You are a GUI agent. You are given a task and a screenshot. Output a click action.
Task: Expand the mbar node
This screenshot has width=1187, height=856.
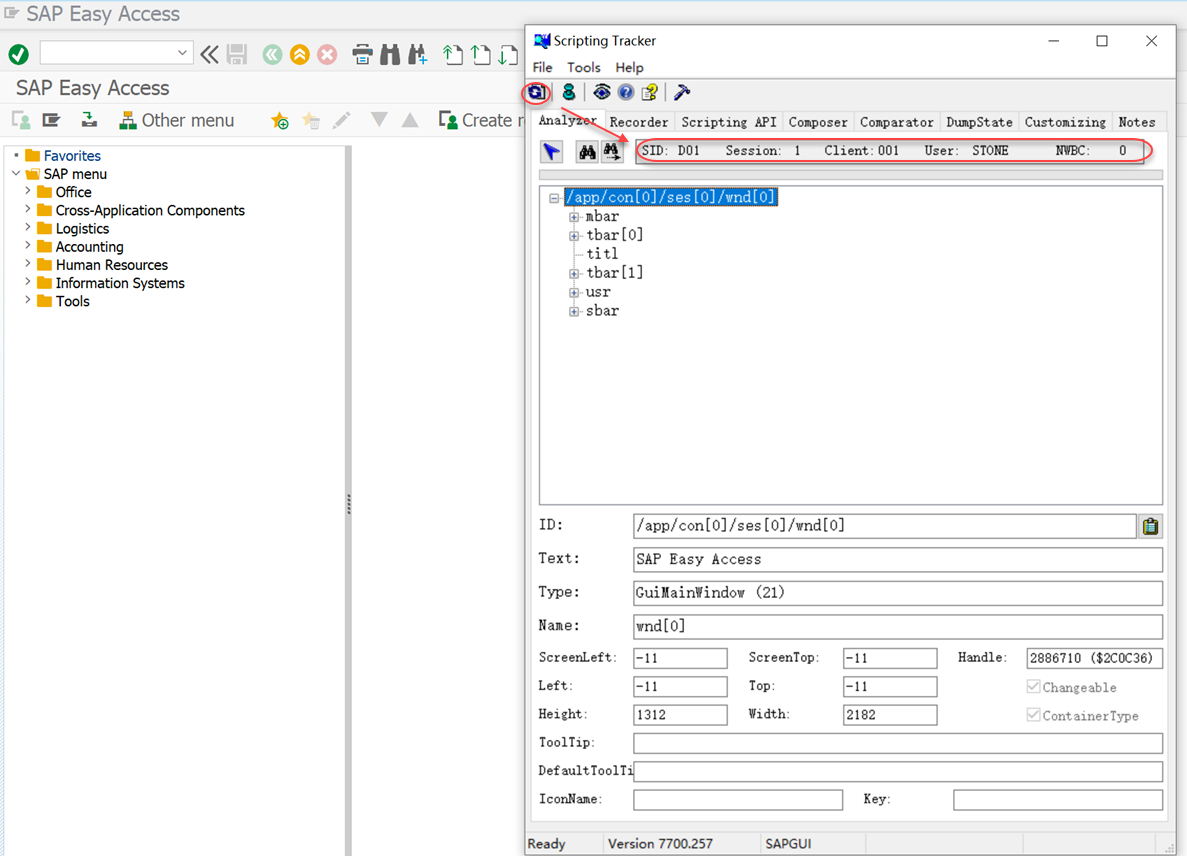[574, 217]
